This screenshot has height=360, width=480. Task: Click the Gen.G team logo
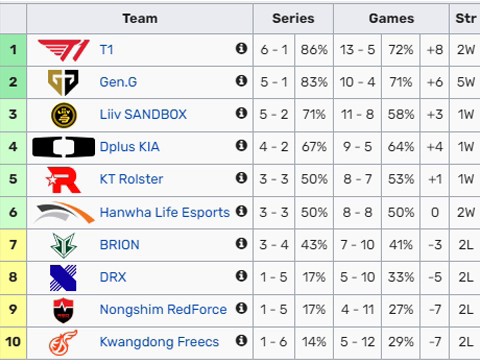coord(63,82)
